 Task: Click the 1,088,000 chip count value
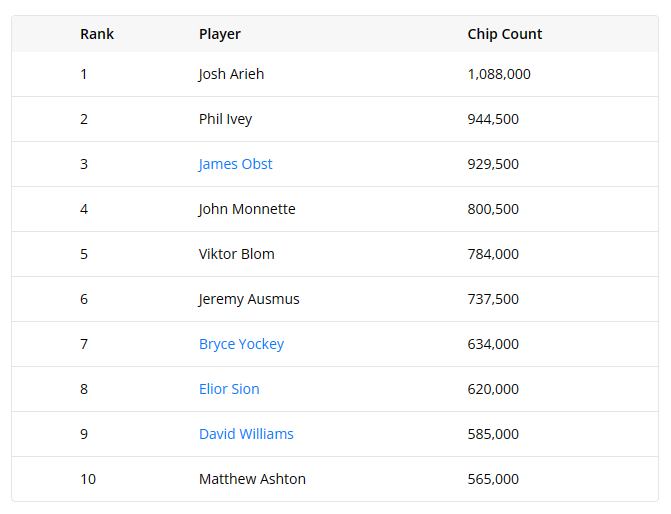click(499, 74)
